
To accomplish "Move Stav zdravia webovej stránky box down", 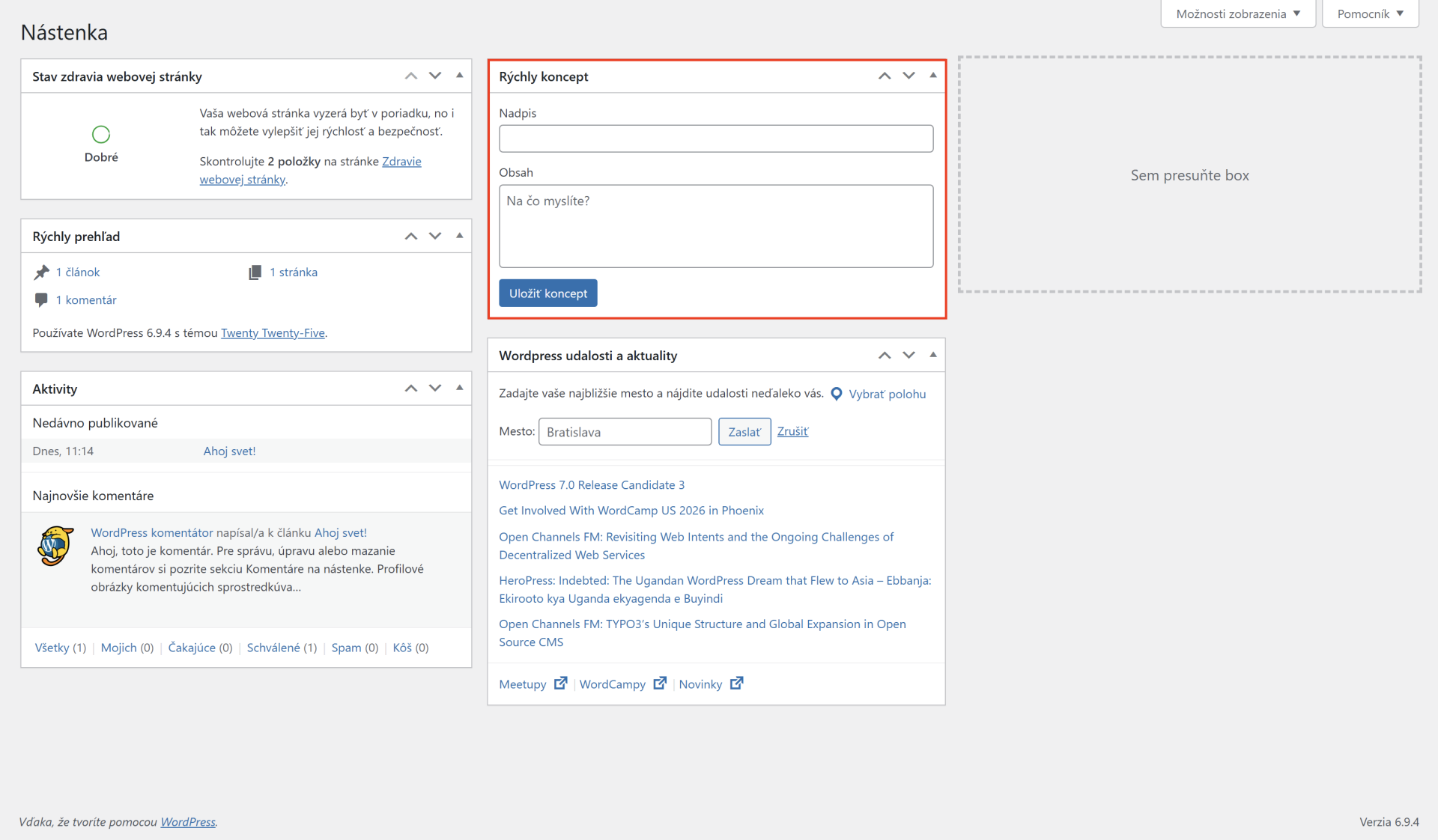I will (435, 76).
